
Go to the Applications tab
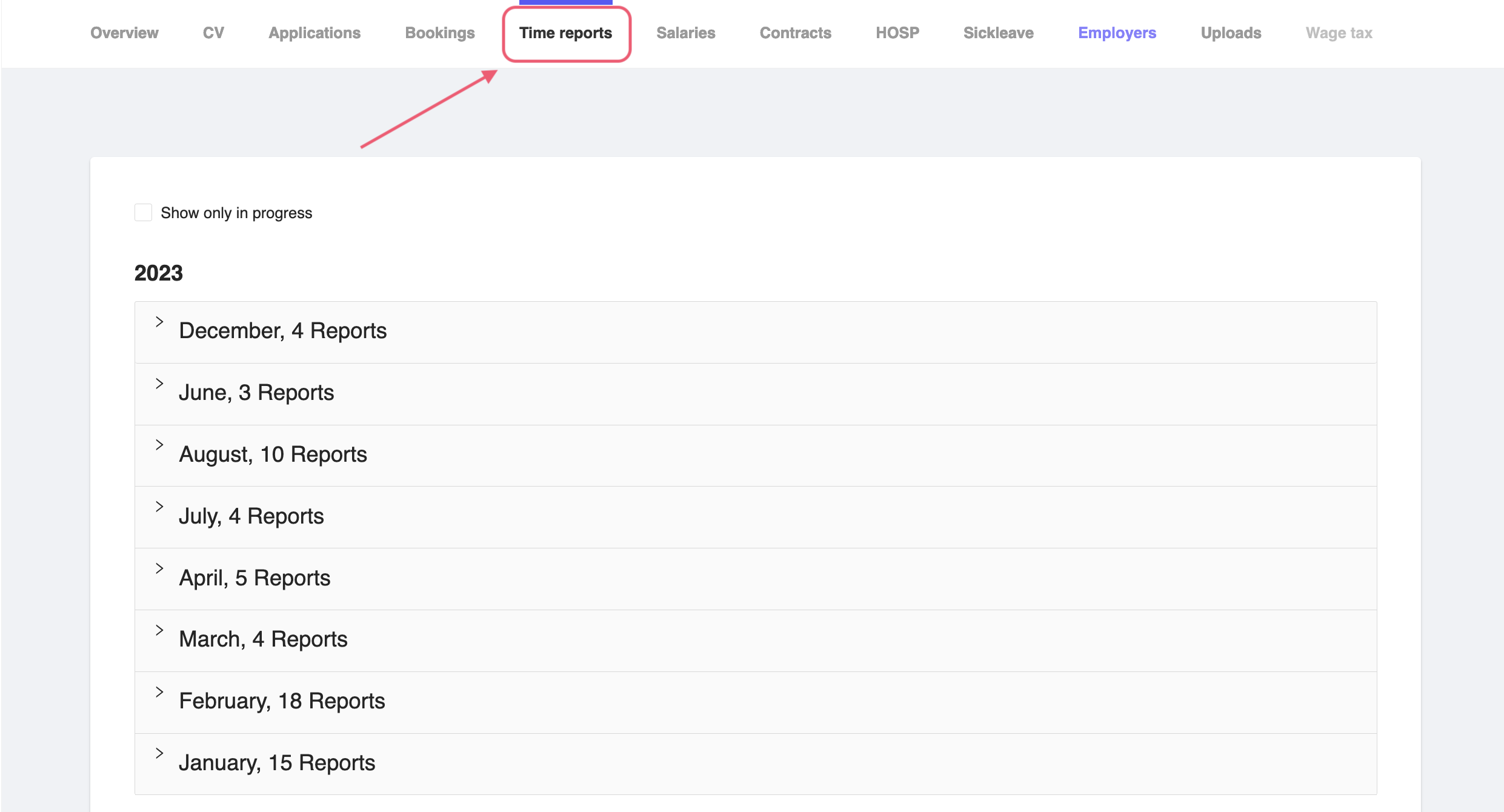314,33
